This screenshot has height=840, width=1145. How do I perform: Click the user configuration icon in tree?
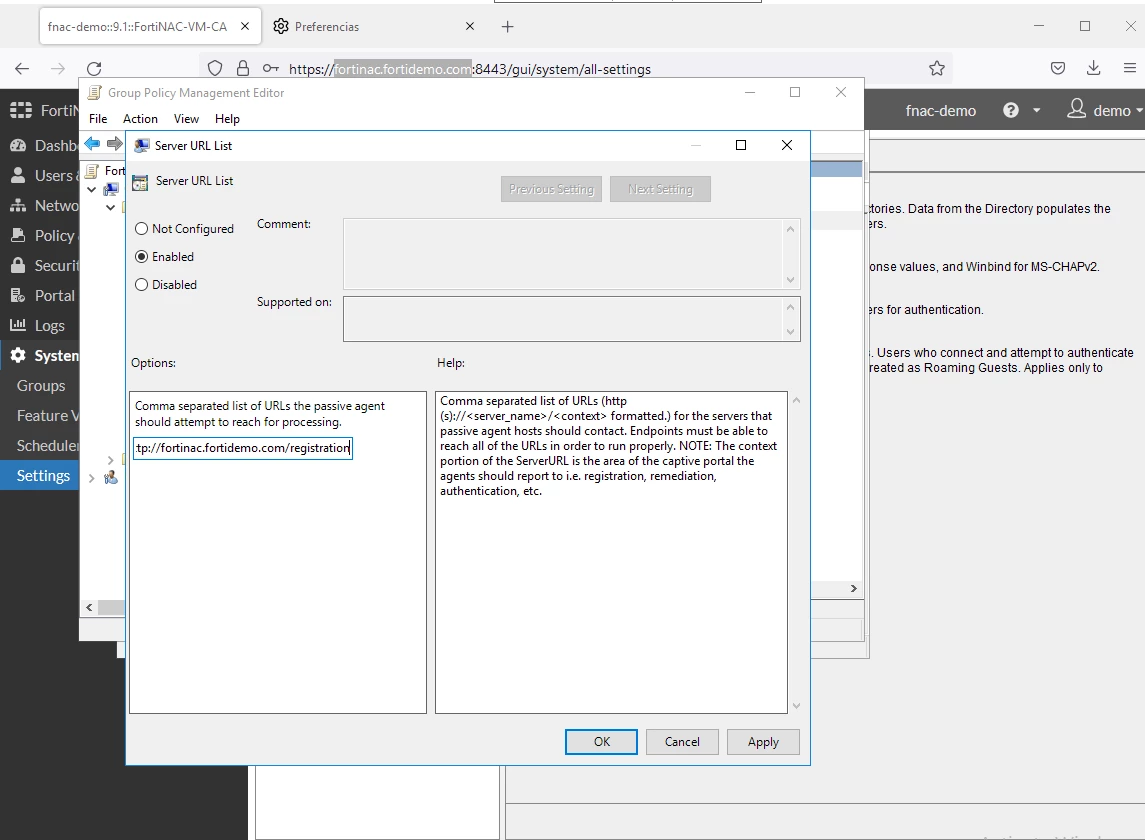pyautogui.click(x=111, y=478)
